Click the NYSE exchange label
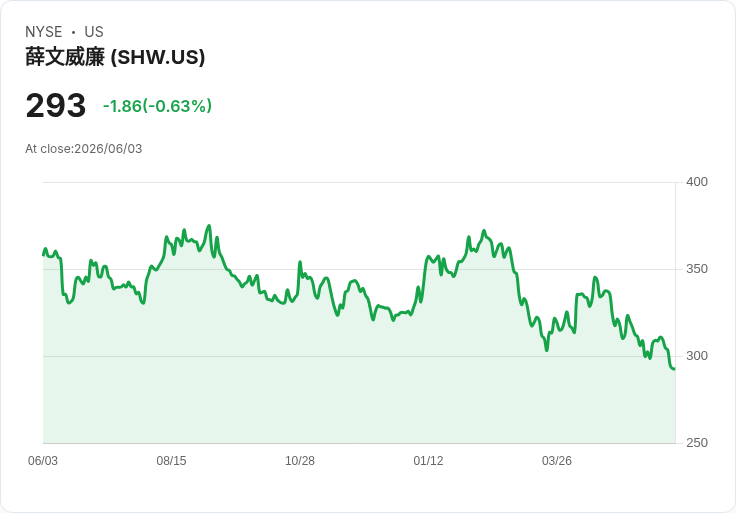 (x=44, y=31)
